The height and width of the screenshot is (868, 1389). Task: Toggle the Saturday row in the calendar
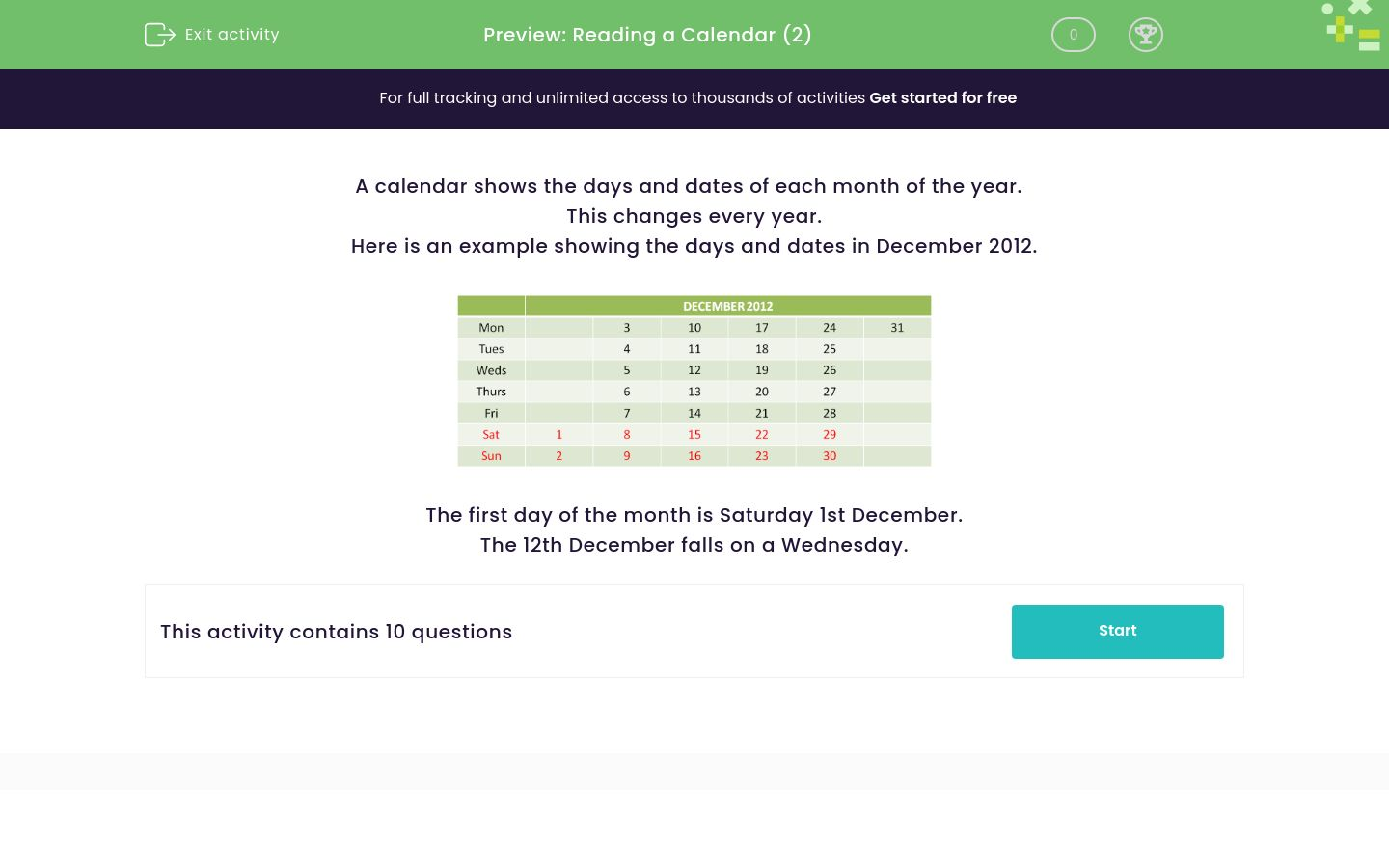491,434
